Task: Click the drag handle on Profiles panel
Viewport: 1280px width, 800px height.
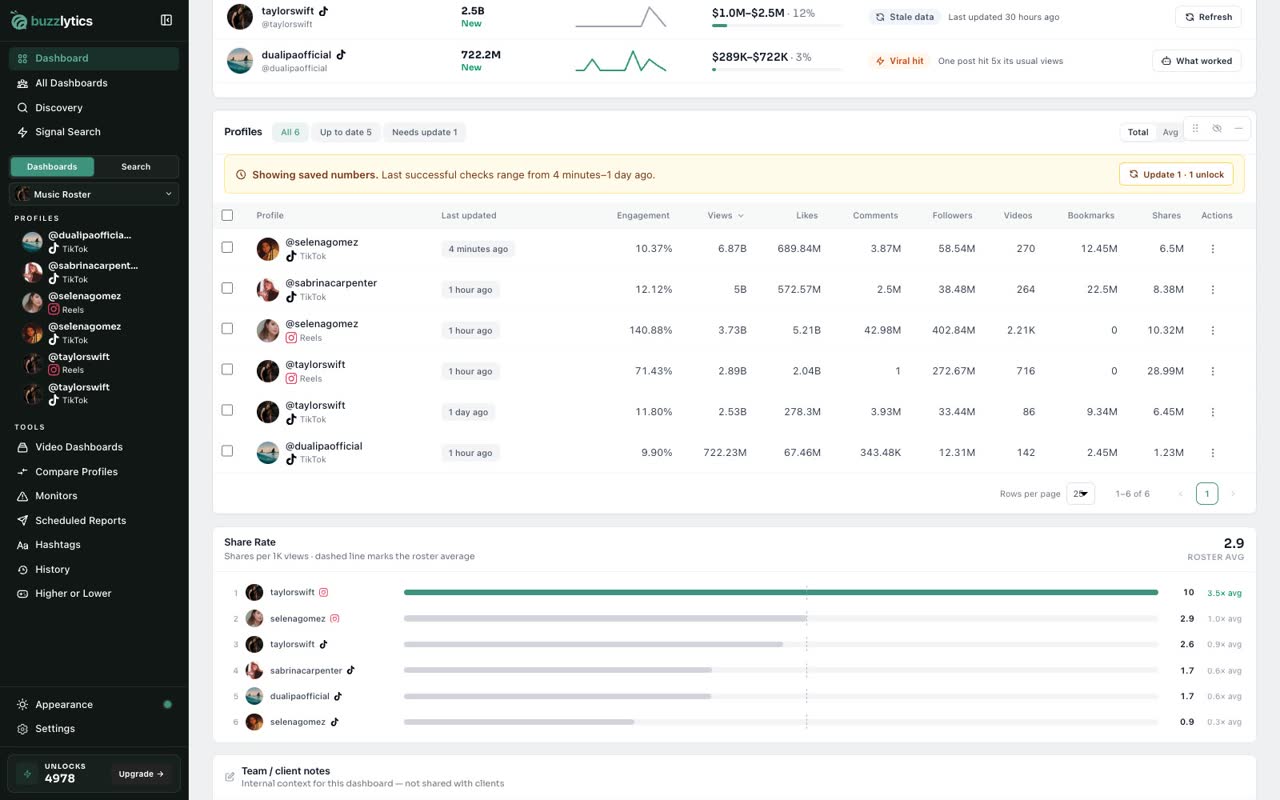Action: [1195, 129]
